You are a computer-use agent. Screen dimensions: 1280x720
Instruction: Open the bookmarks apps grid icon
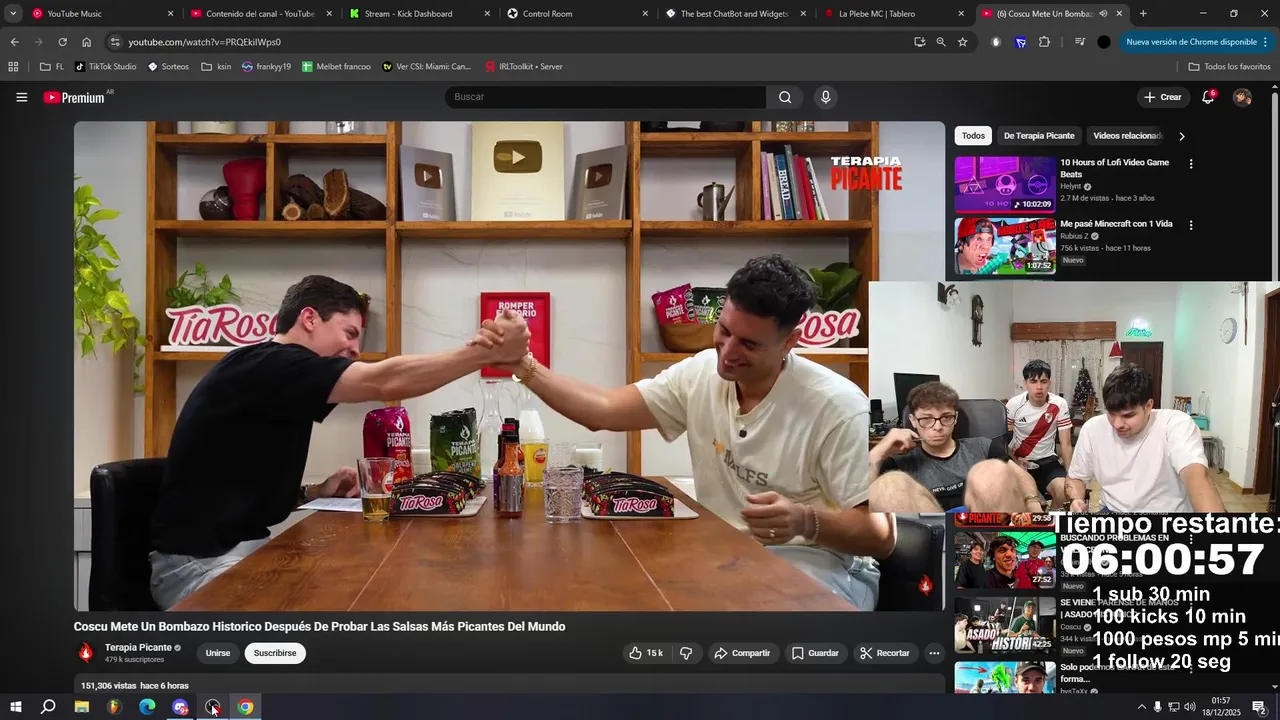coord(13,67)
